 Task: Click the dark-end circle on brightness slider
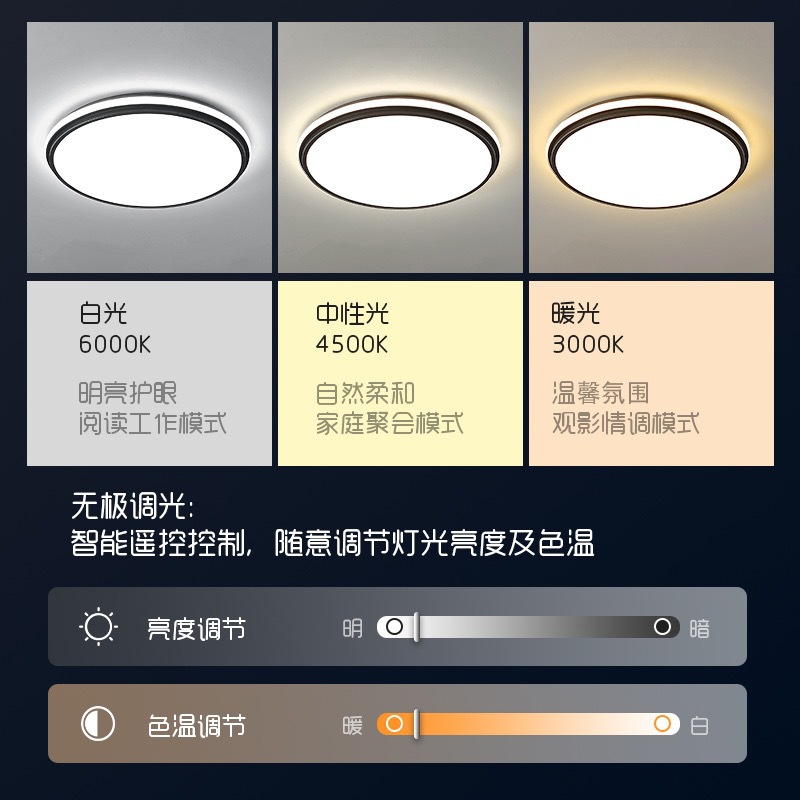(662, 627)
